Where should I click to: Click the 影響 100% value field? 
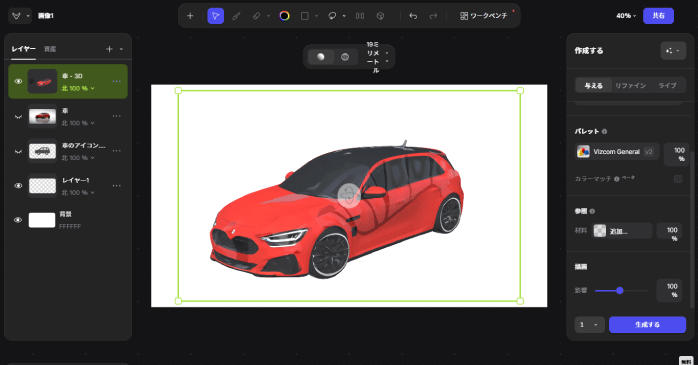pyautogui.click(x=670, y=290)
